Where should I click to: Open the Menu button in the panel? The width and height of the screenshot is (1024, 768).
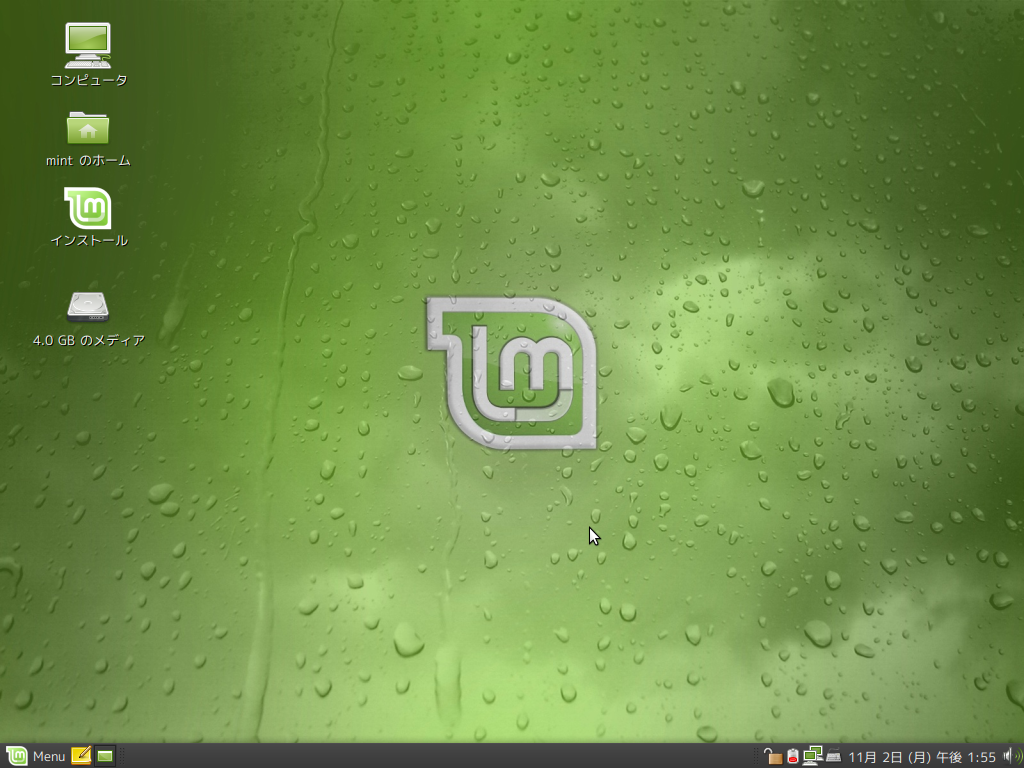pyautogui.click(x=48, y=756)
